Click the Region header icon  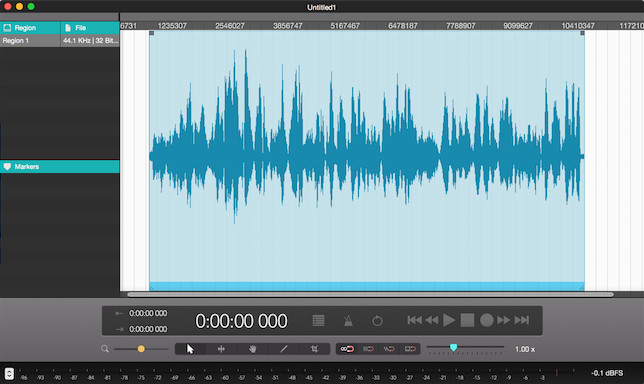tap(7, 28)
